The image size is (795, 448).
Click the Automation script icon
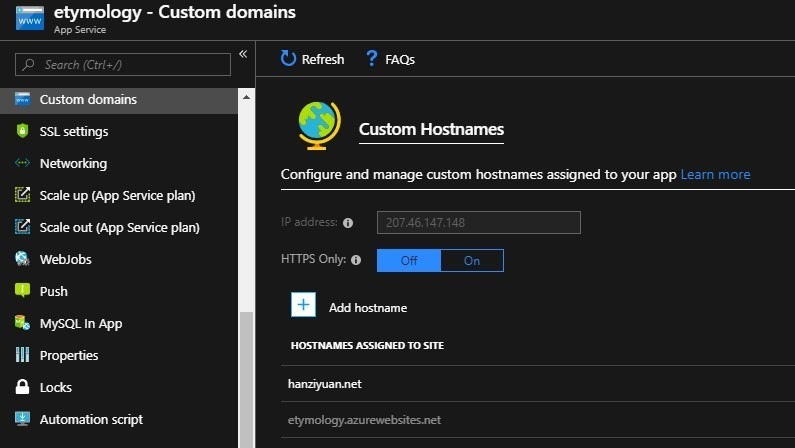(x=22, y=419)
